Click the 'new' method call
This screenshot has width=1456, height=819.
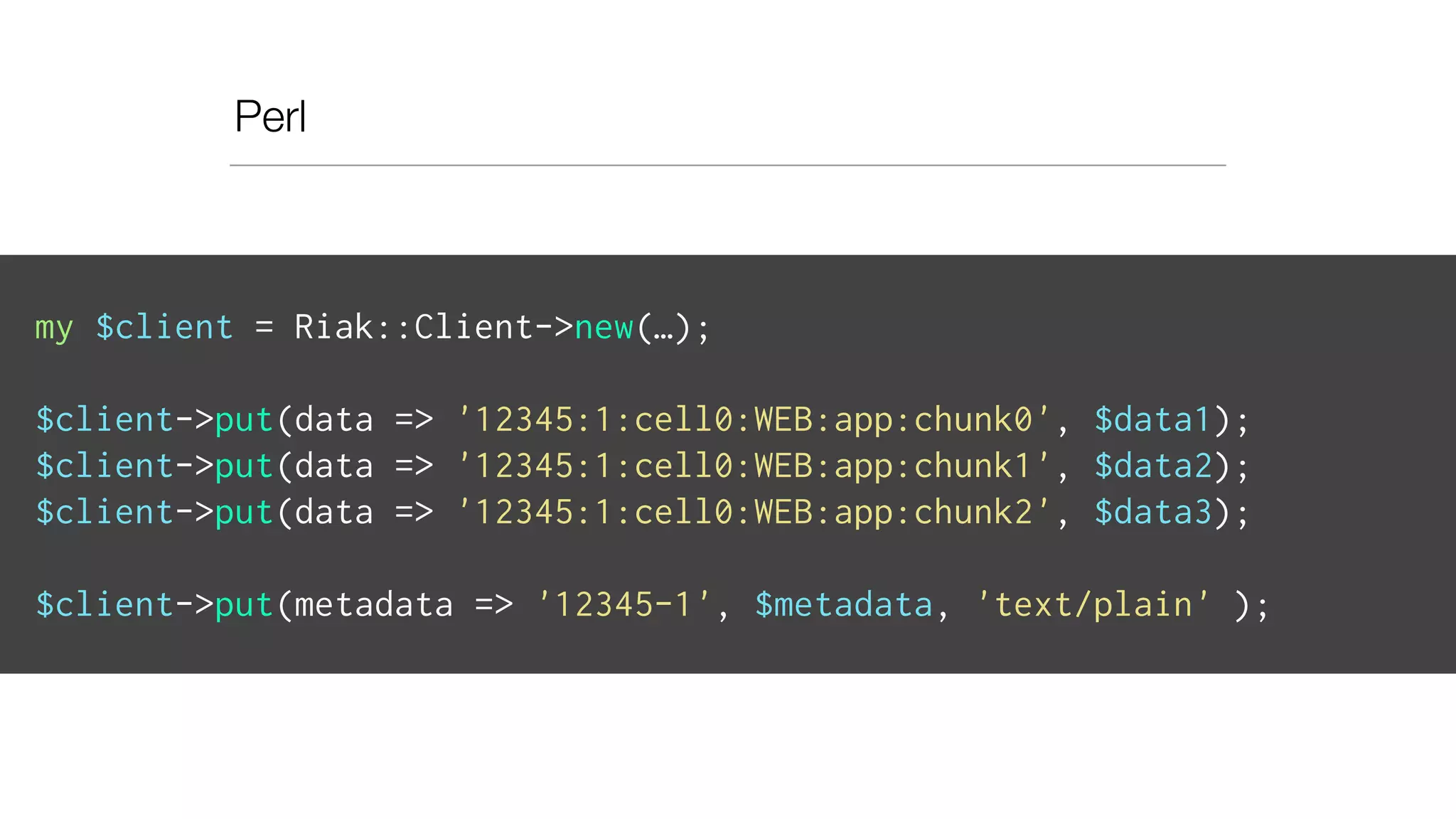[604, 328]
